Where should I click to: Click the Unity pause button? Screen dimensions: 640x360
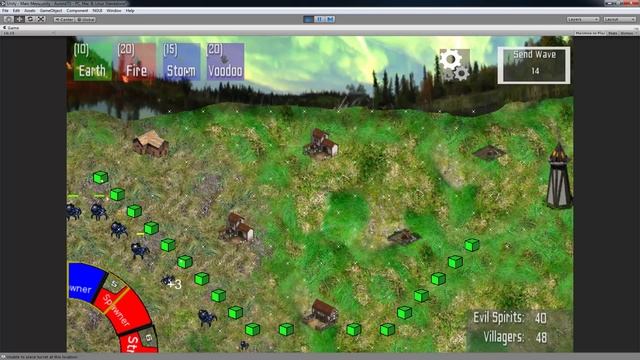320,19
